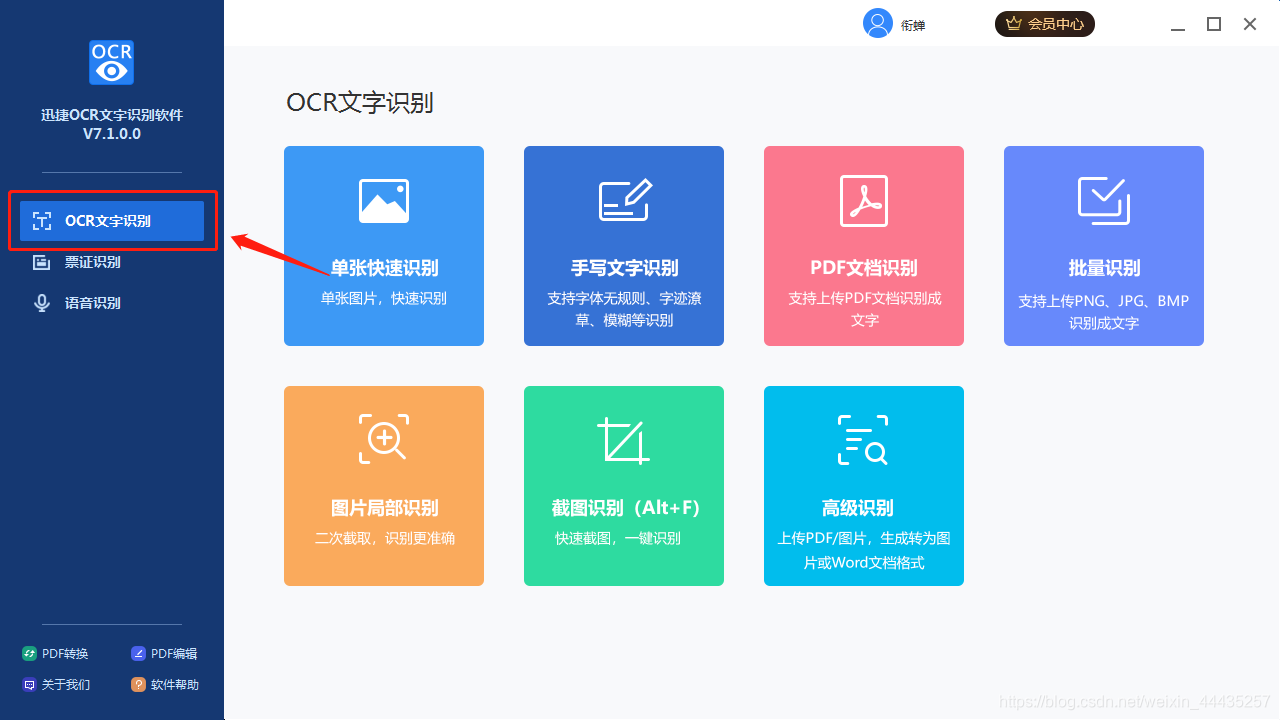The height and width of the screenshot is (720, 1280).
Task: Open 软件帮助 using its question-mark icon
Action: (x=138, y=684)
